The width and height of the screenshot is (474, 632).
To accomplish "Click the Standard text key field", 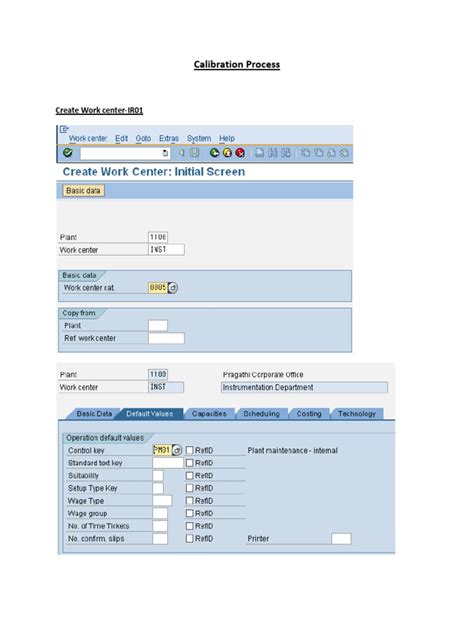I will click(168, 463).
